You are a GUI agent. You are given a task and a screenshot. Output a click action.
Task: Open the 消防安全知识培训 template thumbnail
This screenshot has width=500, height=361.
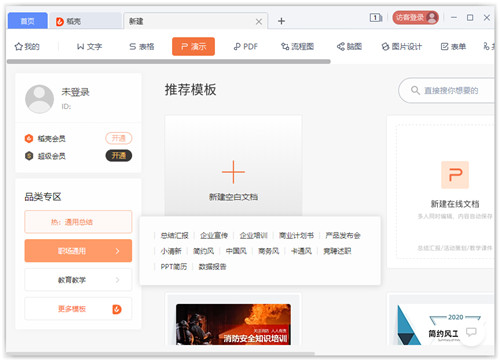[x=233, y=324]
